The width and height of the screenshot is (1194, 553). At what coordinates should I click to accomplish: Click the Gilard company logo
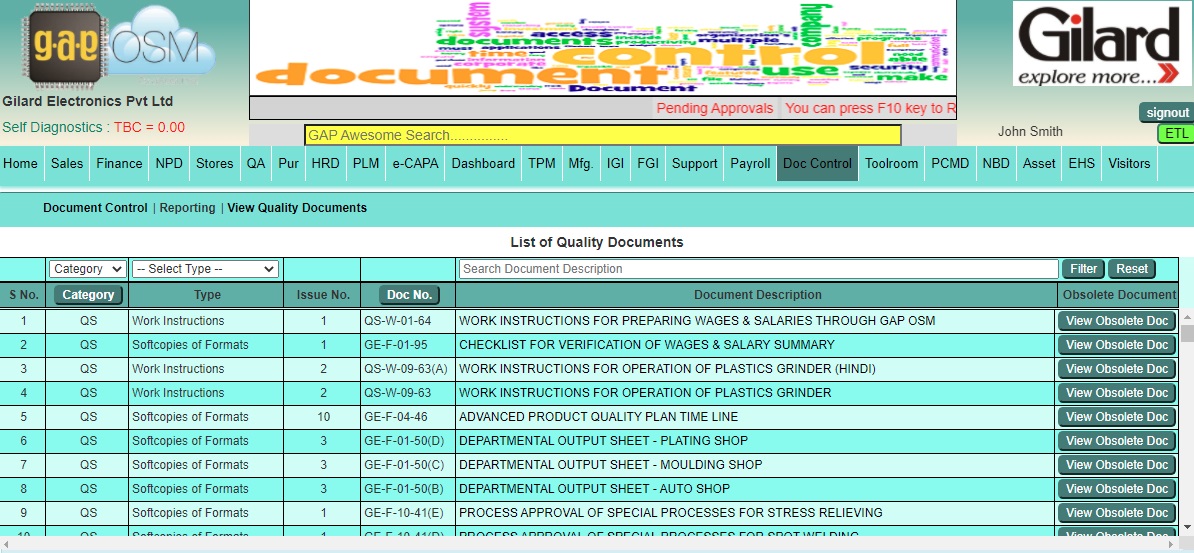[1100, 44]
